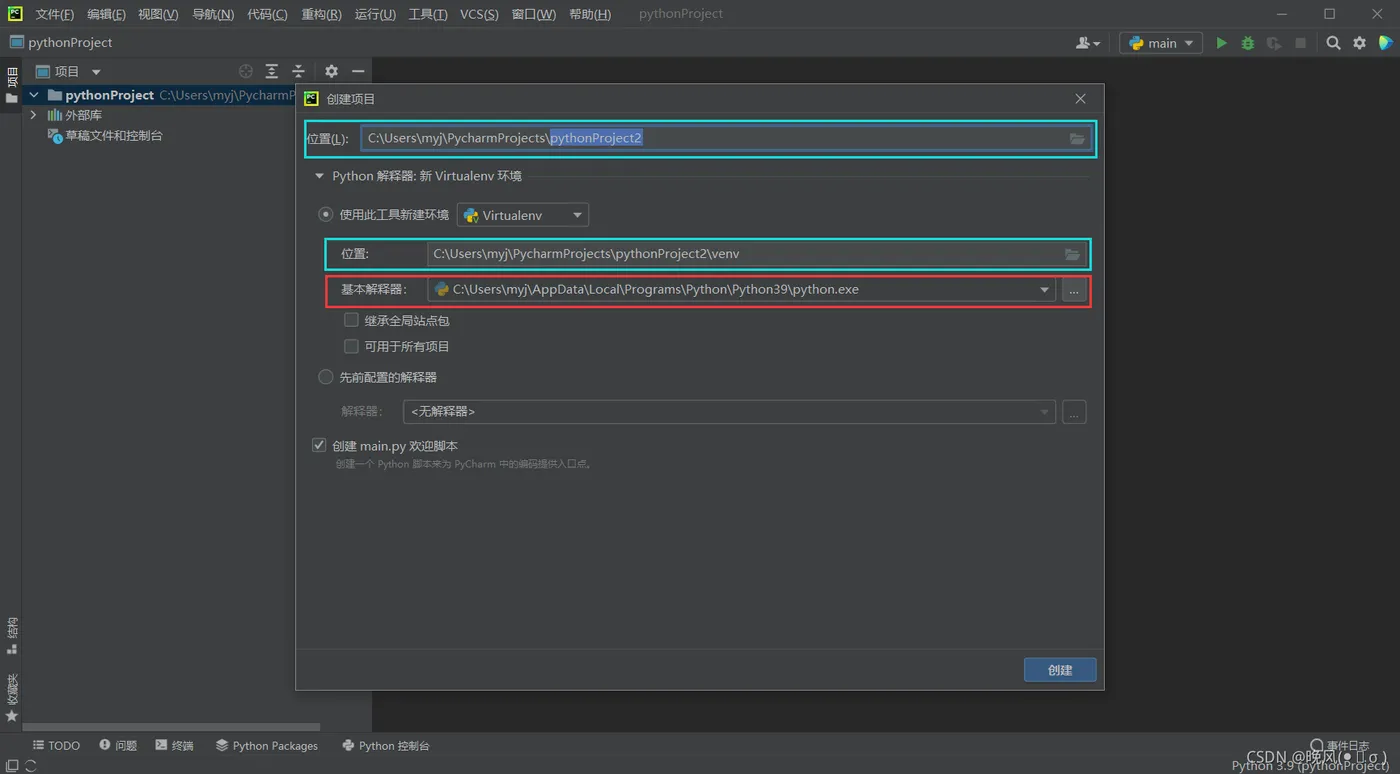
Task: Collapse the pythonProject tree node
Action: 34,95
